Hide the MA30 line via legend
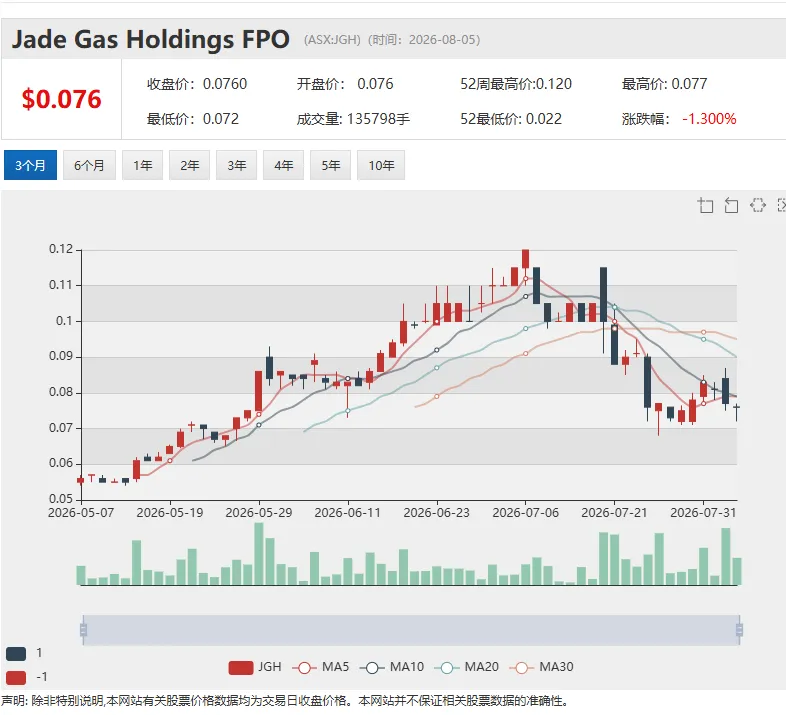The width and height of the screenshot is (786, 715). [541, 667]
